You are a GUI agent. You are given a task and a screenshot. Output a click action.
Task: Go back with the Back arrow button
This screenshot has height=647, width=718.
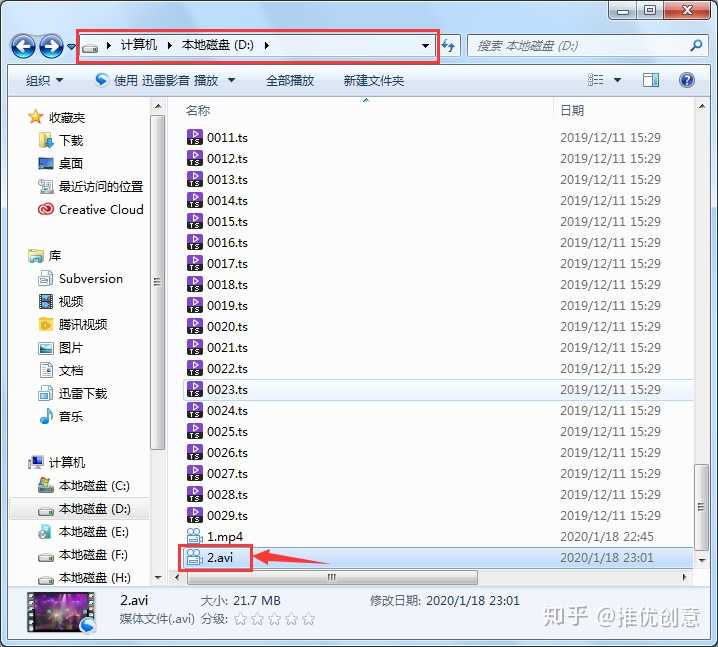click(22, 46)
